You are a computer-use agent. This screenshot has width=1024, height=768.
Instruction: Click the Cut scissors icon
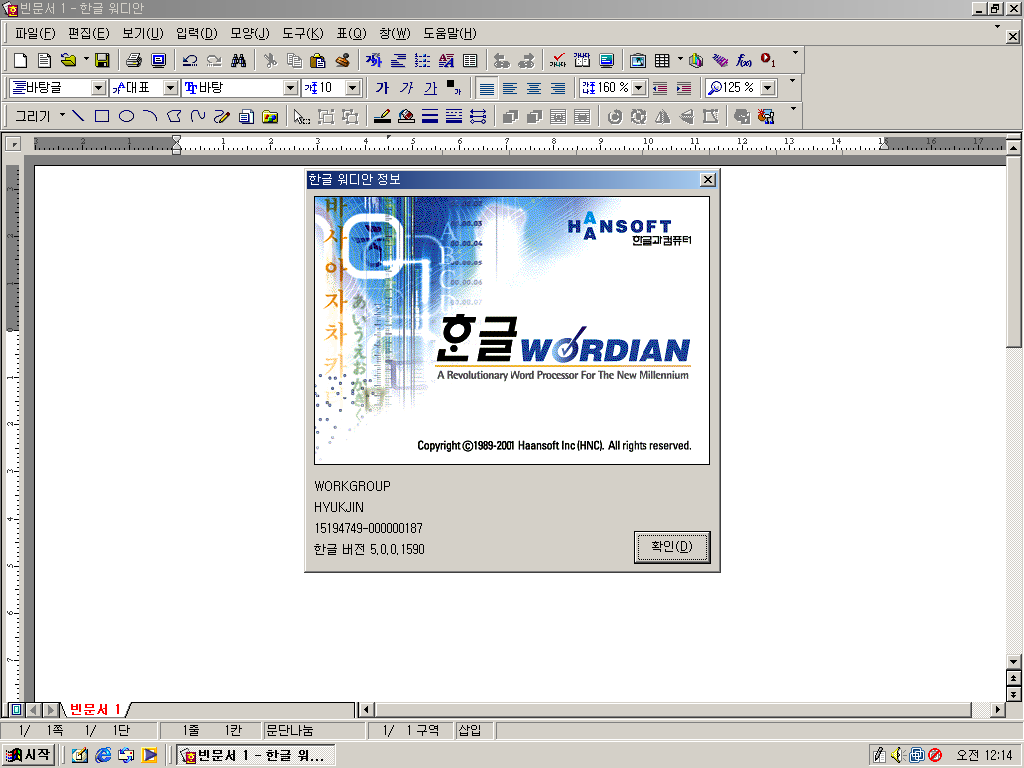coord(270,61)
